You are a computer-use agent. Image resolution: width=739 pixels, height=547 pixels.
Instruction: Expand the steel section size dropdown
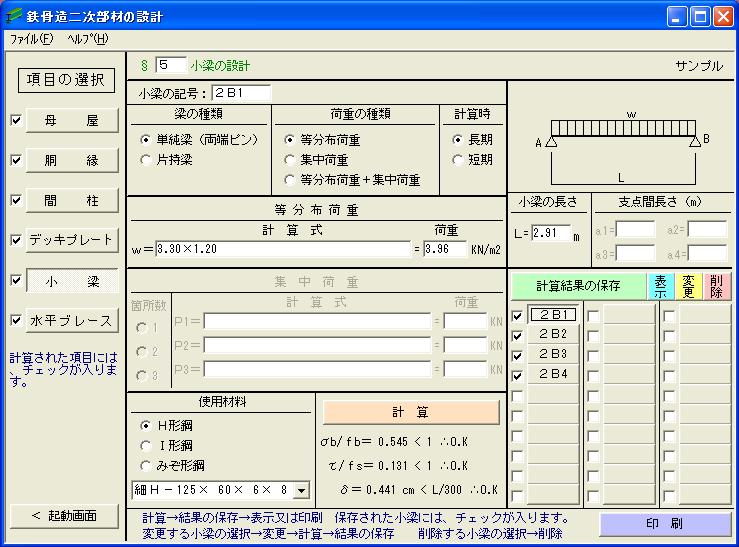pos(301,490)
